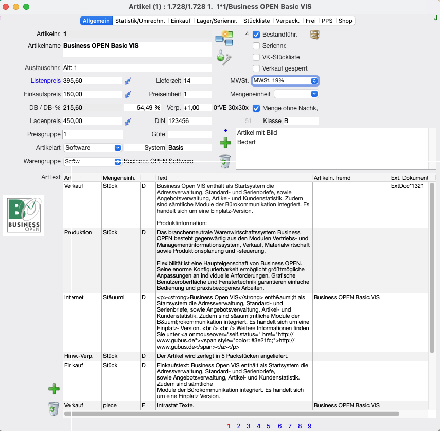This screenshot has height=435, width=444.
Task: Click the blue Listenpreis label link
Action: [45, 81]
